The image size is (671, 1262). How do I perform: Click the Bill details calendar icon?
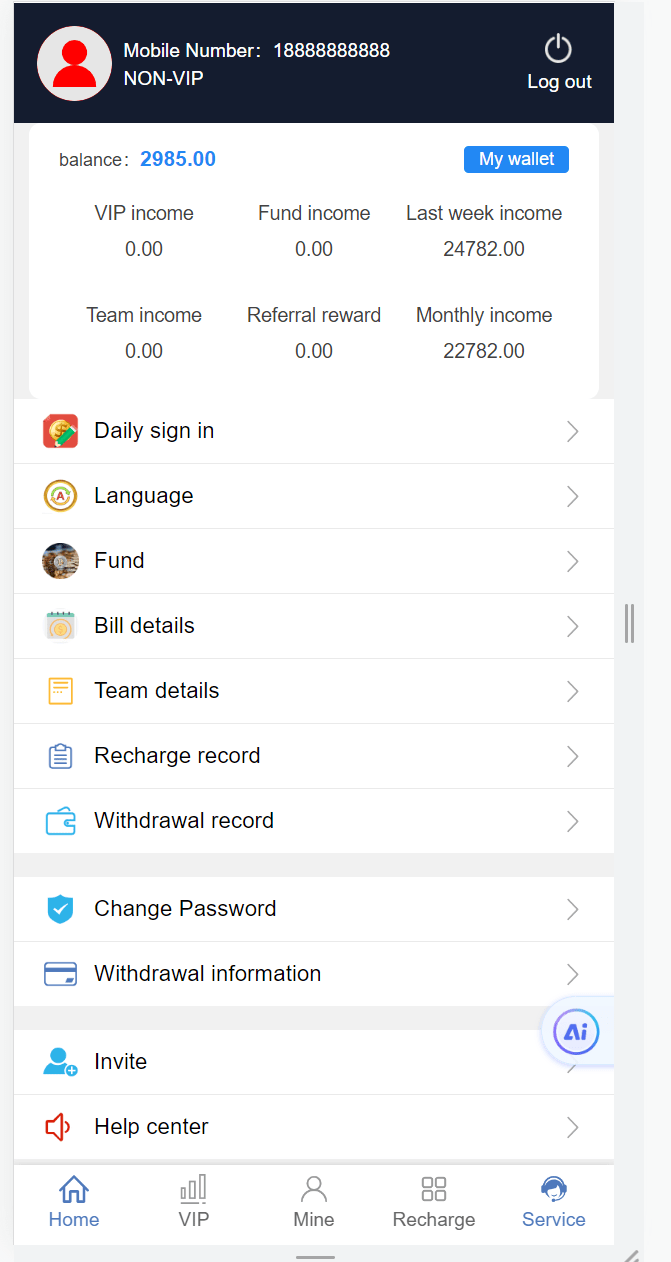click(x=60, y=626)
